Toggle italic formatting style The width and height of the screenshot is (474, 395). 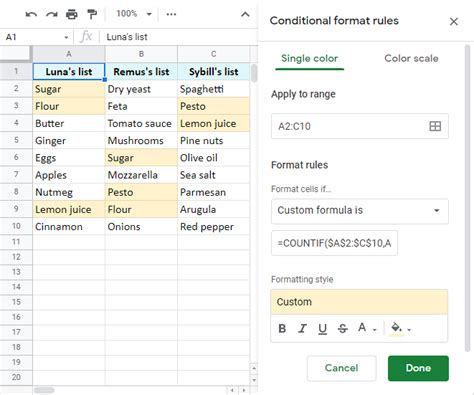coord(302,329)
